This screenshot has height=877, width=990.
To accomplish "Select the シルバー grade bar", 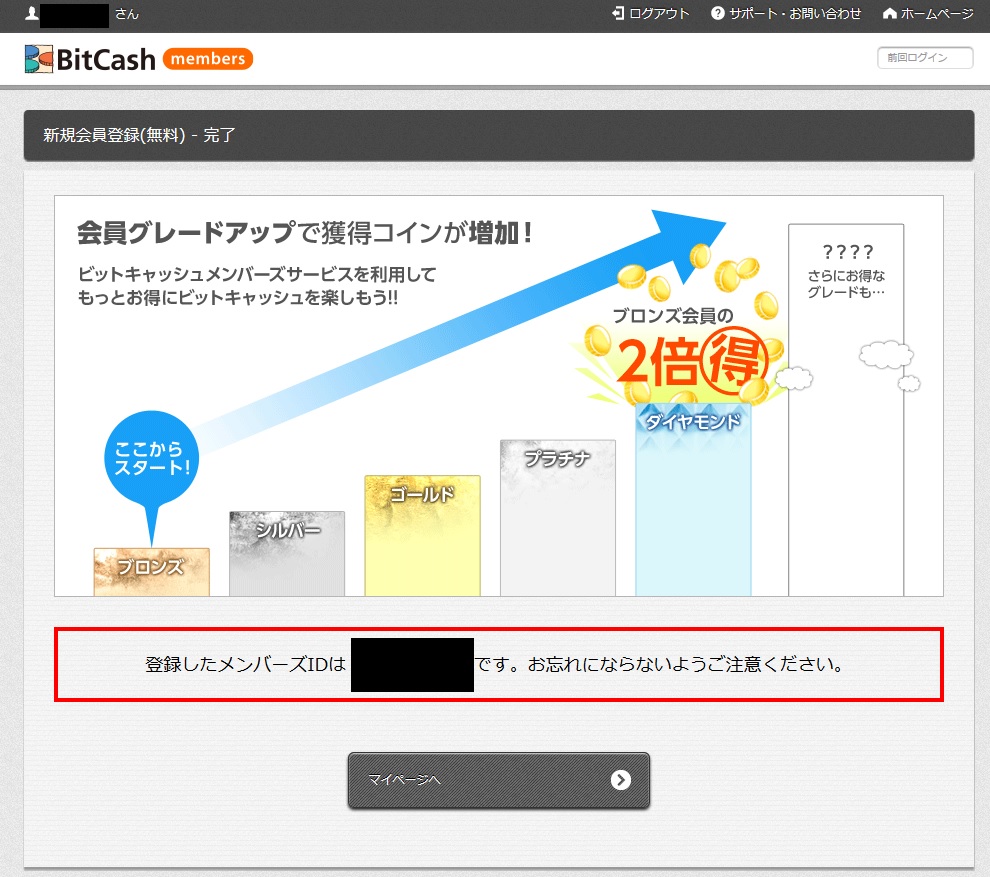I will [287, 555].
